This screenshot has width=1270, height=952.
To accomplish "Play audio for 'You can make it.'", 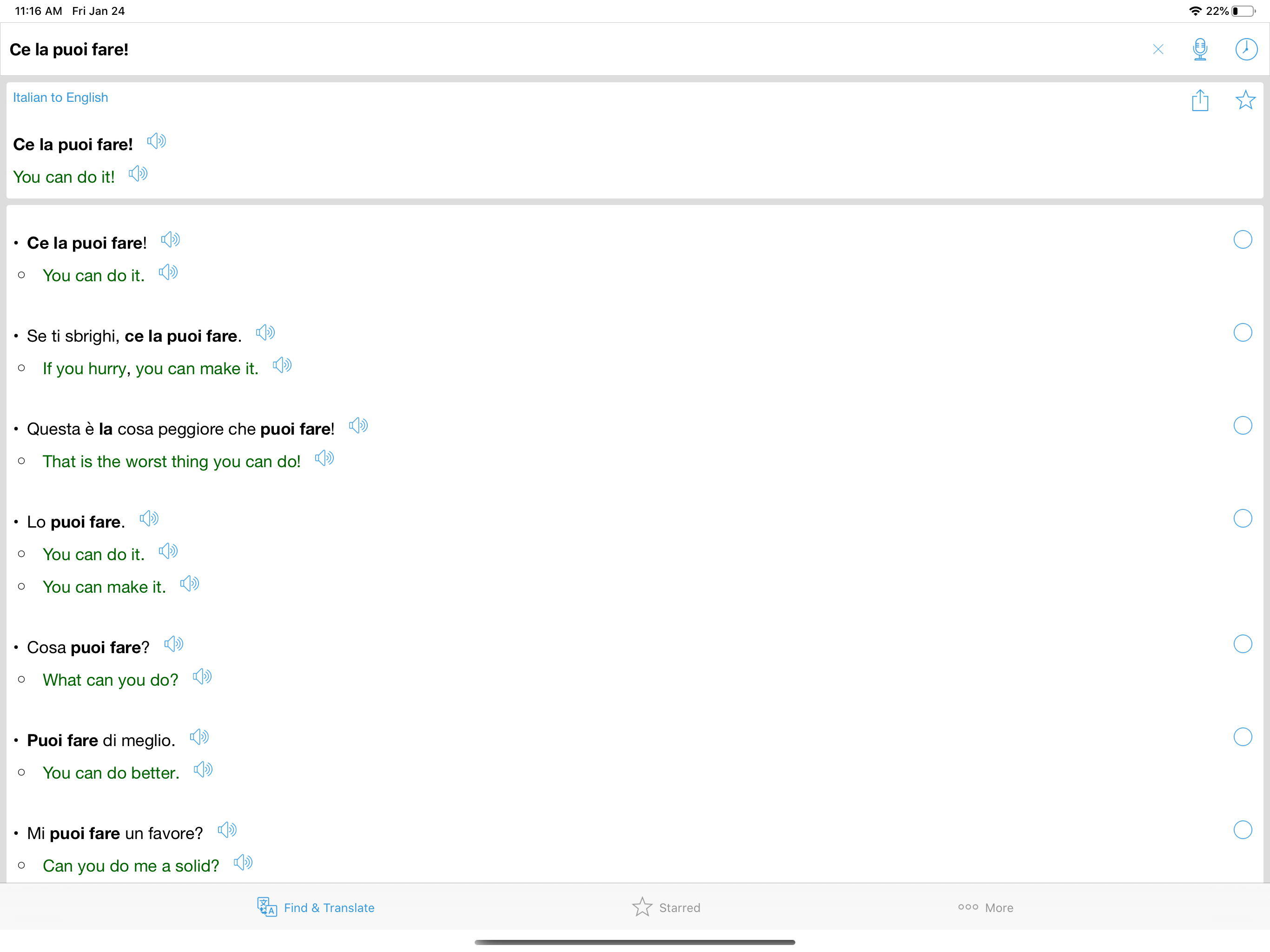I will [190, 584].
